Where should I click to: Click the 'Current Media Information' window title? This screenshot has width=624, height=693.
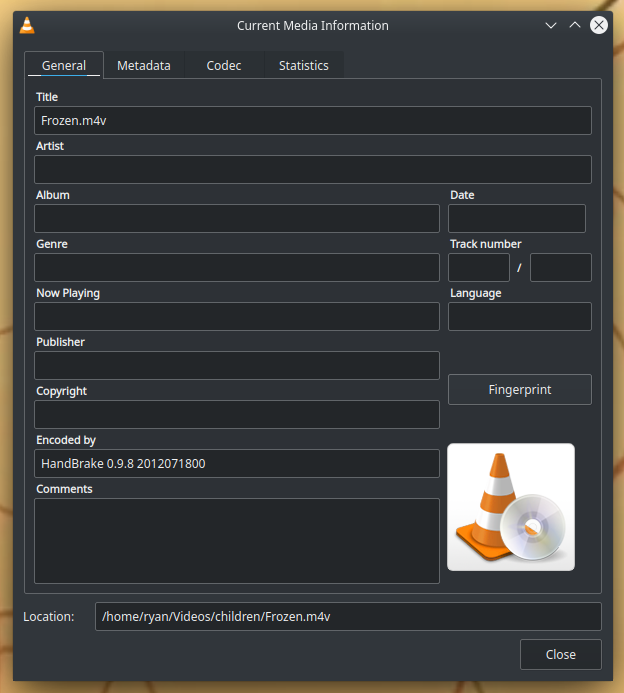coord(313,26)
